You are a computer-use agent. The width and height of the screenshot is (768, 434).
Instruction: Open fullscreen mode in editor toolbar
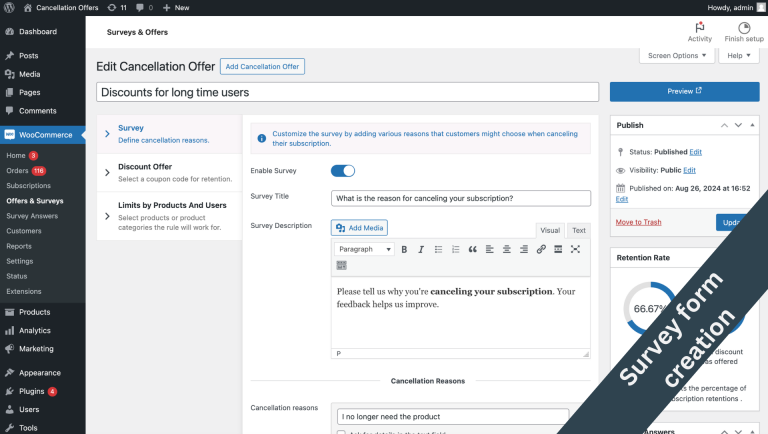pos(575,249)
